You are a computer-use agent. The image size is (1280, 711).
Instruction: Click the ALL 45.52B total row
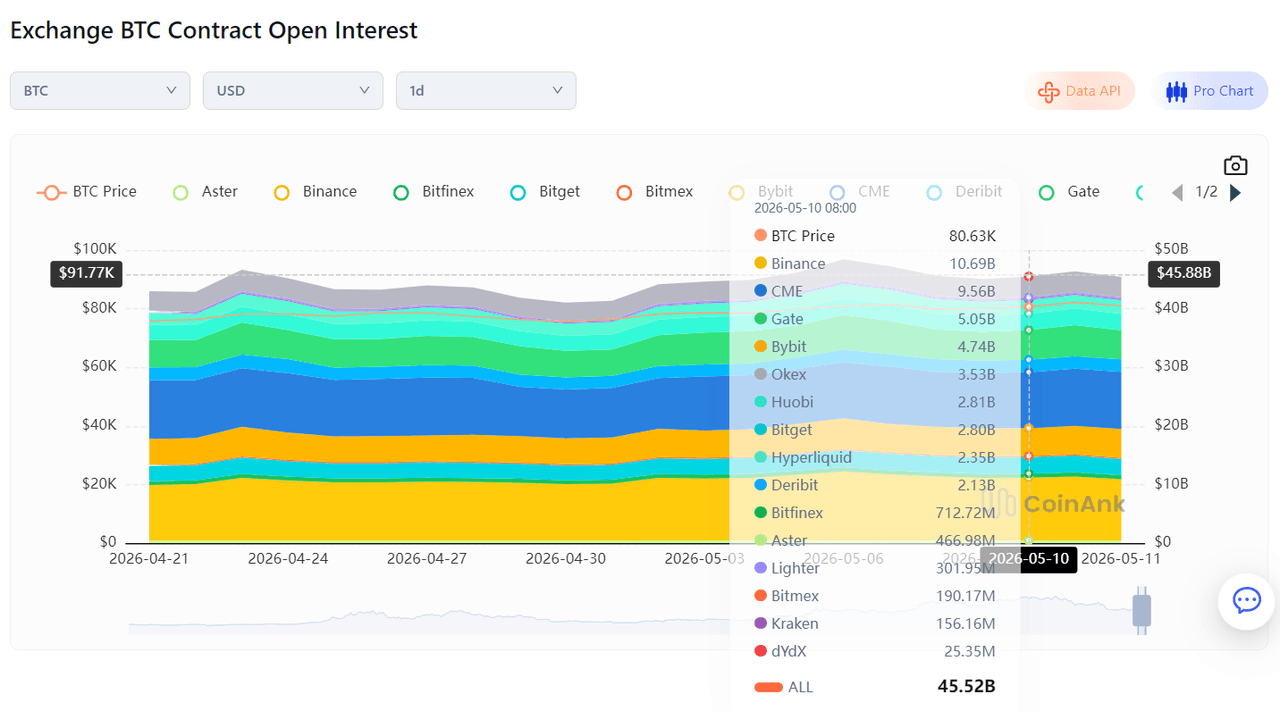pos(875,687)
